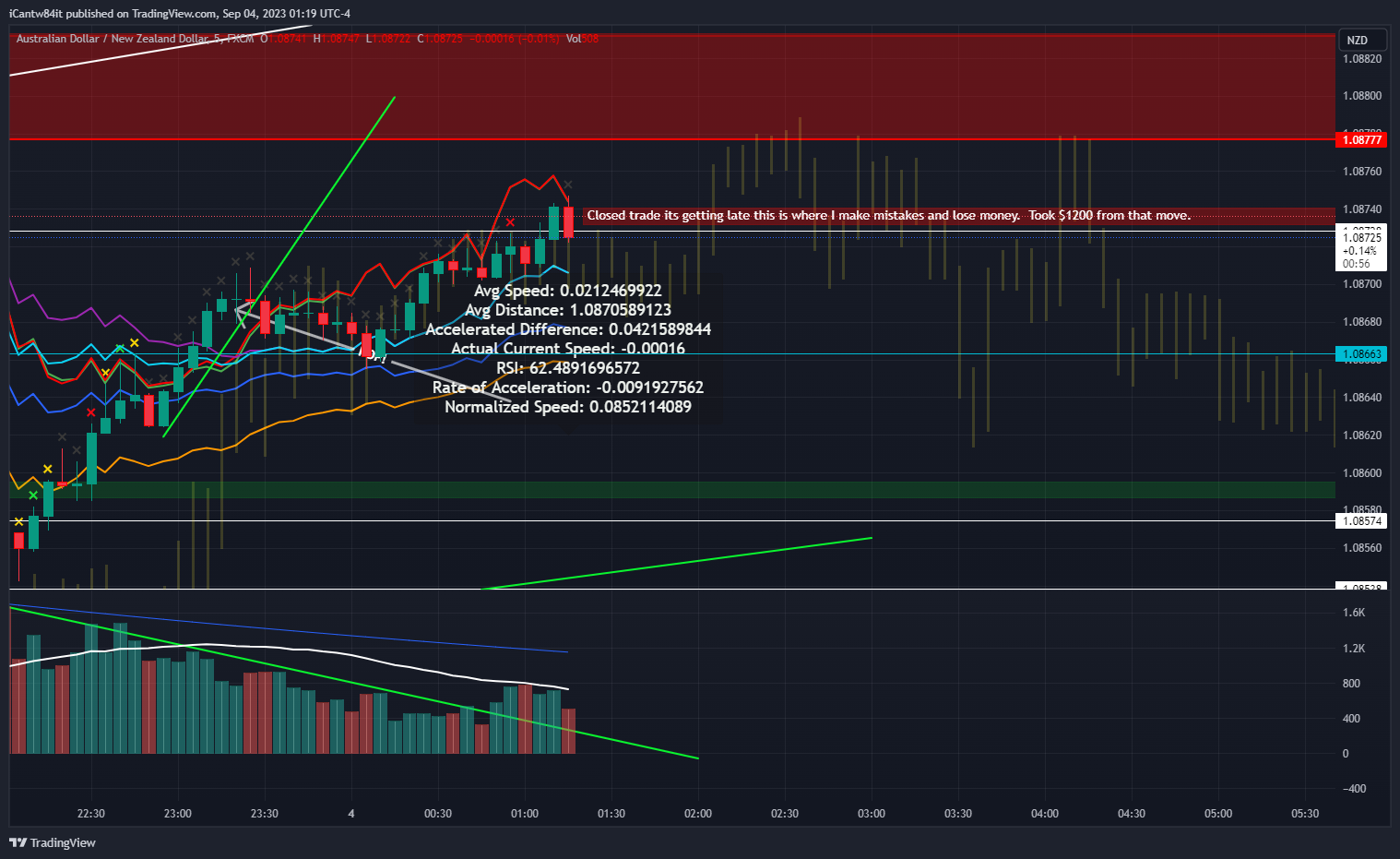Click the 00:56 bar countdown timer
This screenshot has height=859, width=1400.
pos(1356,264)
